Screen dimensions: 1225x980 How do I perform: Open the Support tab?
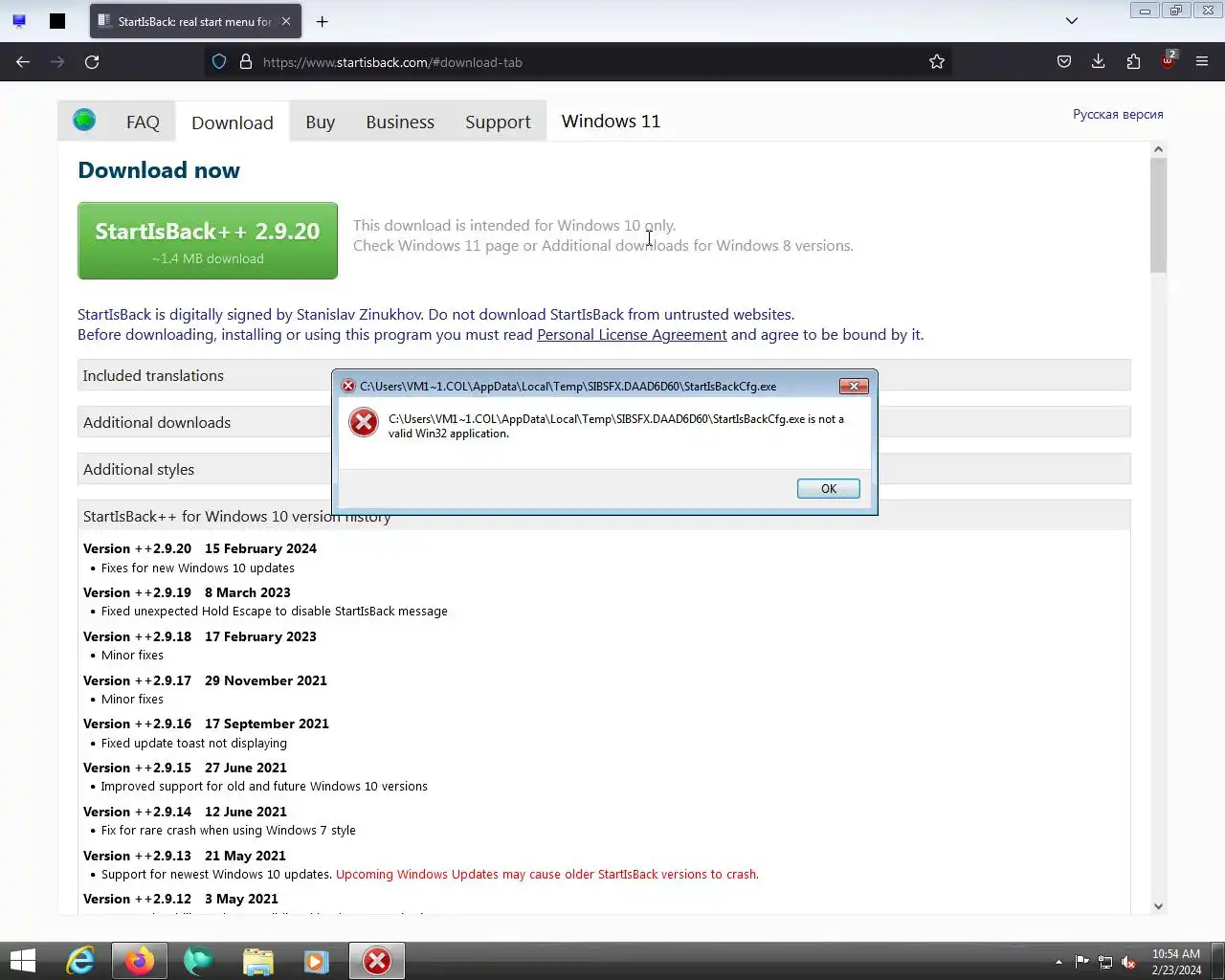pos(498,122)
